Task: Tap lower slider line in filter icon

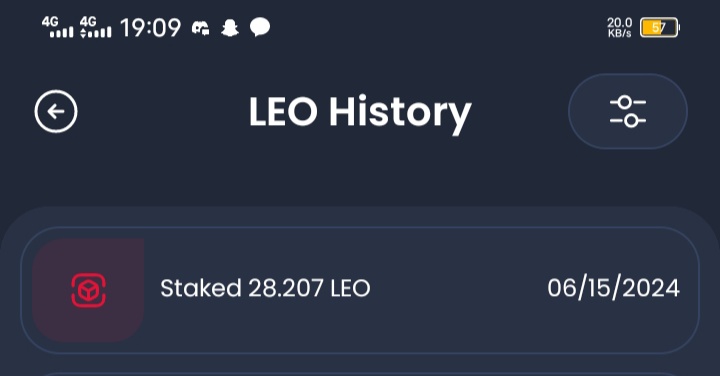Action: pos(628,121)
